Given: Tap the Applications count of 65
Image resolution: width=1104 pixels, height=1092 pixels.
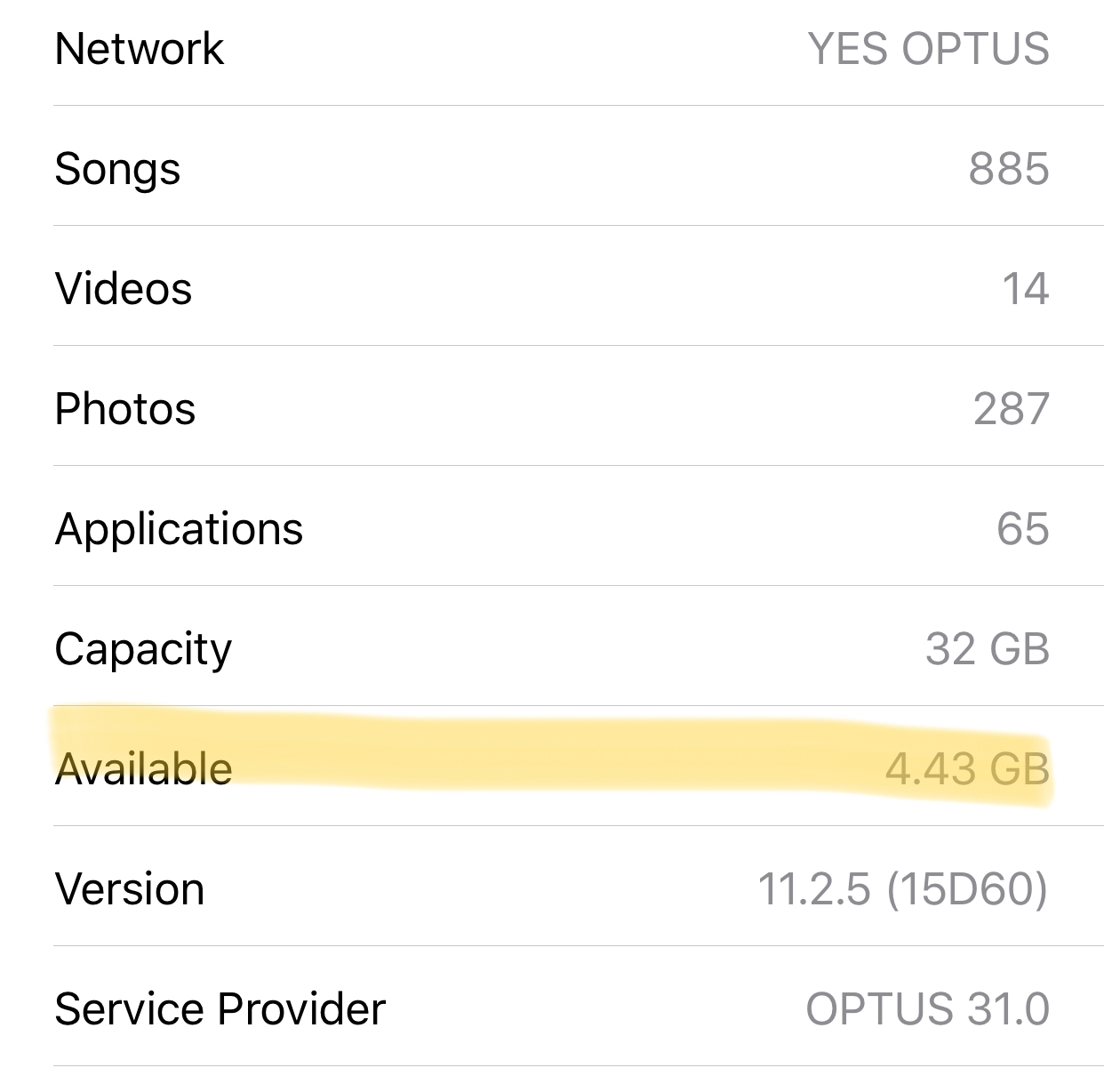Looking at the screenshot, I should pyautogui.click(x=1022, y=528).
